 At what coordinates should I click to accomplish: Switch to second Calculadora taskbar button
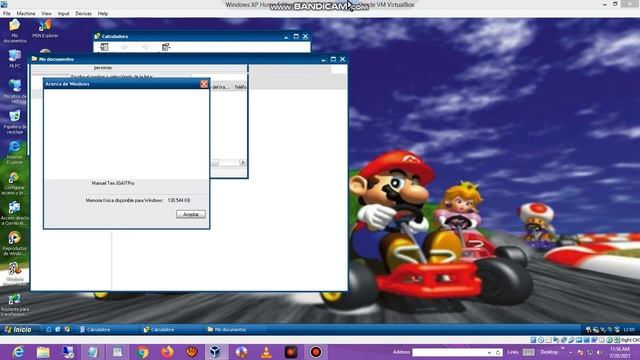(171, 329)
